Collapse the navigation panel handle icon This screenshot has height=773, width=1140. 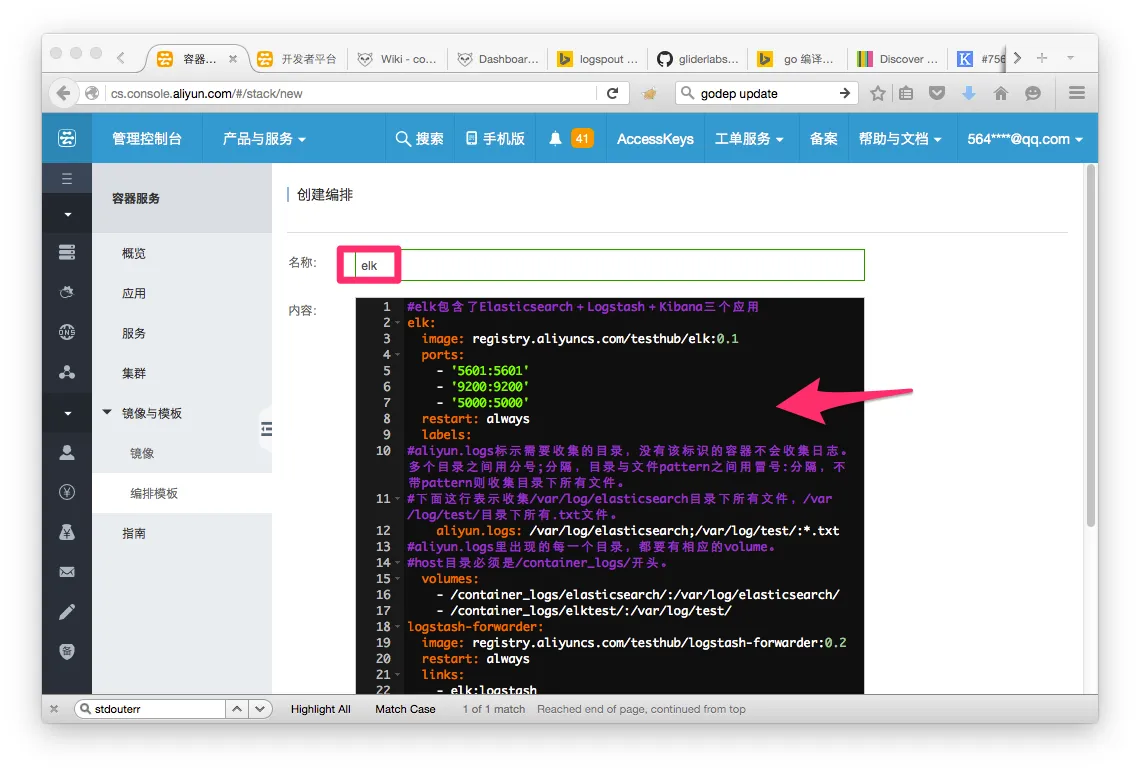pos(267,429)
